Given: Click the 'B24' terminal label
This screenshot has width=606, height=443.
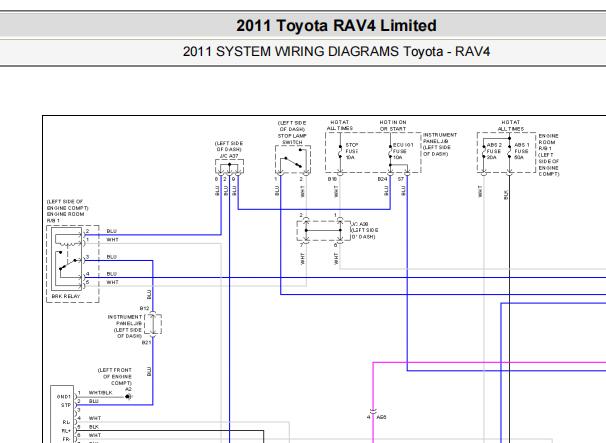Looking at the screenshot, I should (x=382, y=179).
